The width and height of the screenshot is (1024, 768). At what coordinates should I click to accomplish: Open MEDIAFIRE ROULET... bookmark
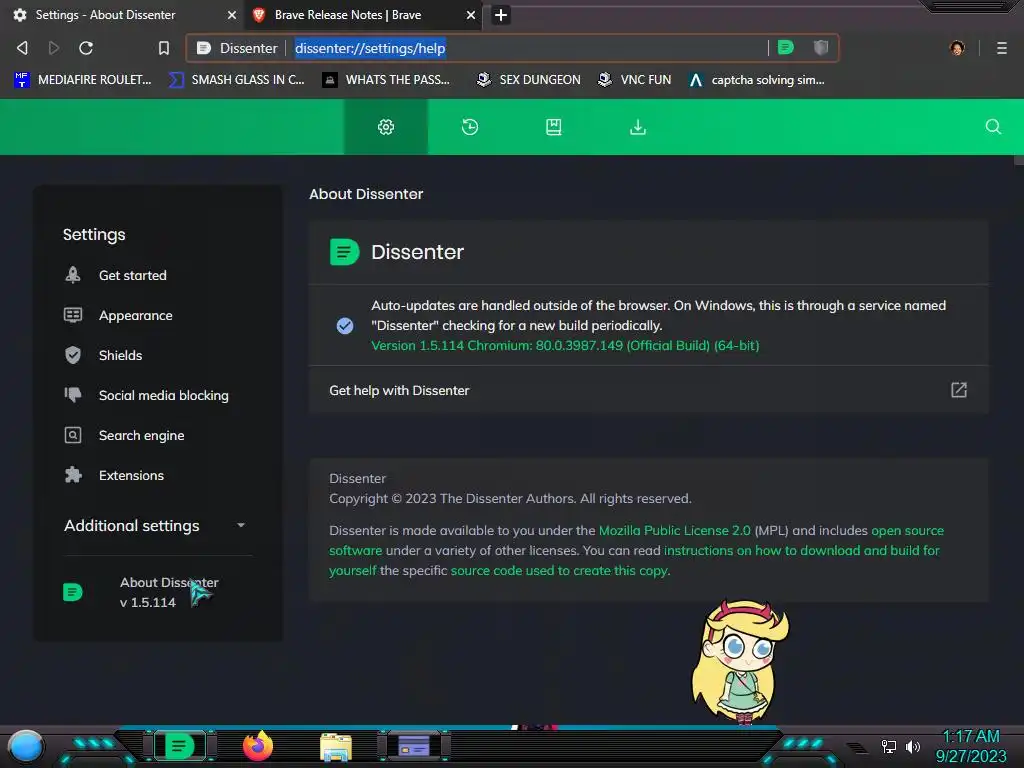point(82,80)
